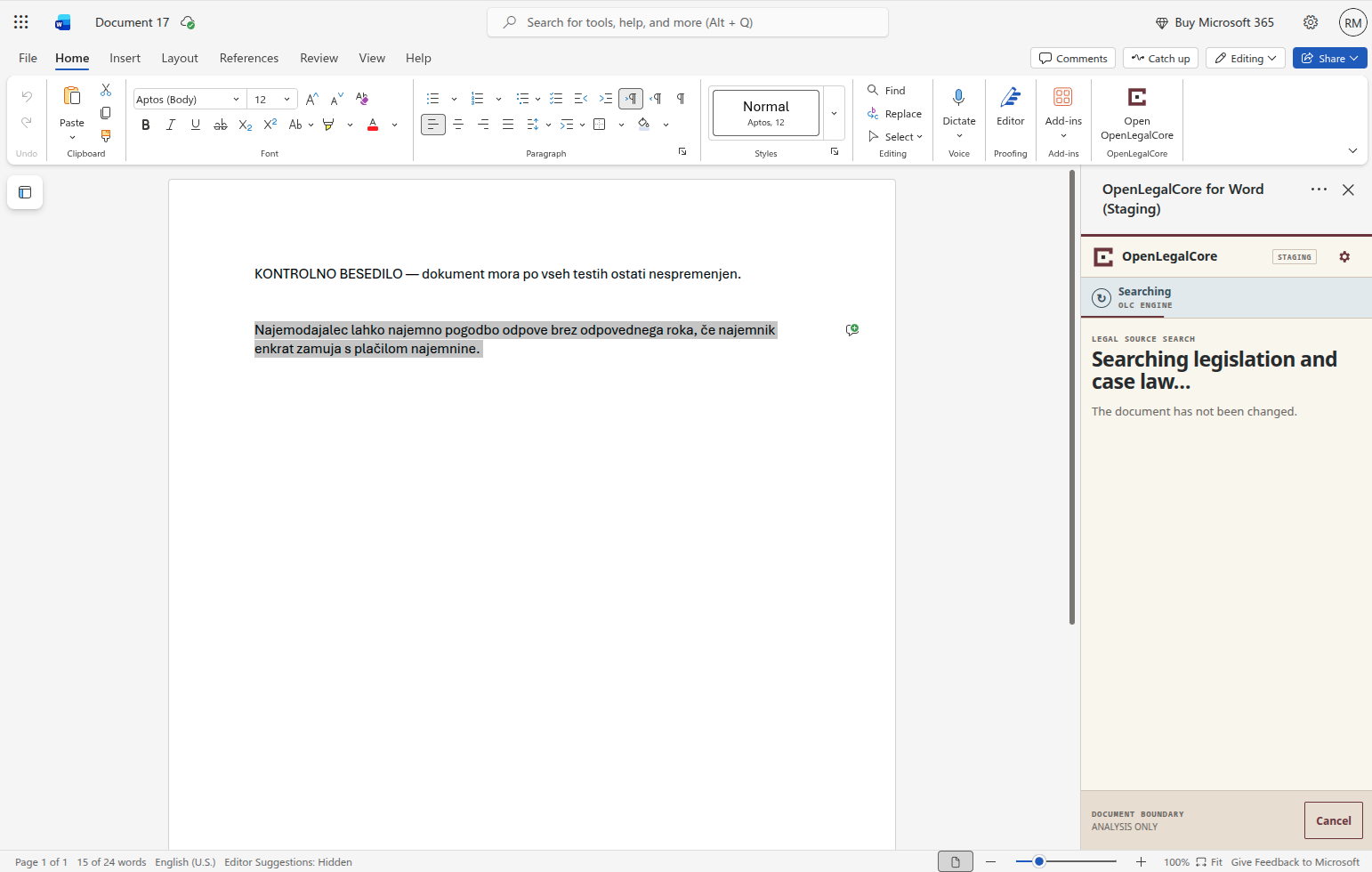Open the navigation pane icon
Image resolution: width=1372 pixels, height=872 pixels.
tap(25, 192)
